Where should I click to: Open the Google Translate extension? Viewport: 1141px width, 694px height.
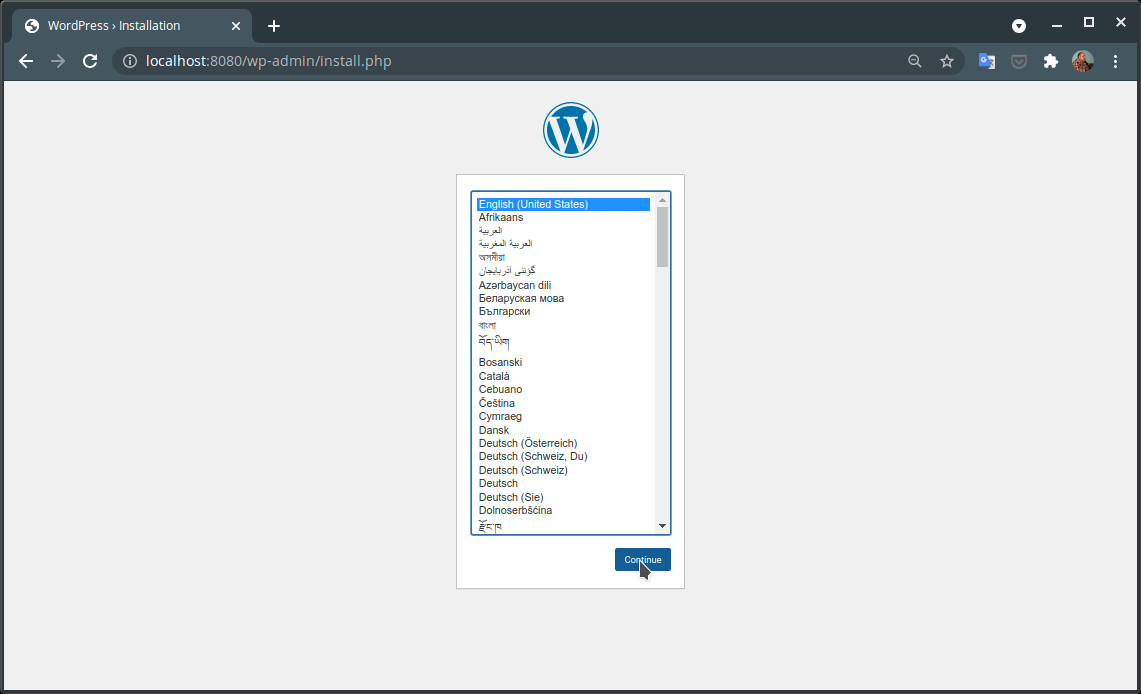pyautogui.click(x=986, y=61)
